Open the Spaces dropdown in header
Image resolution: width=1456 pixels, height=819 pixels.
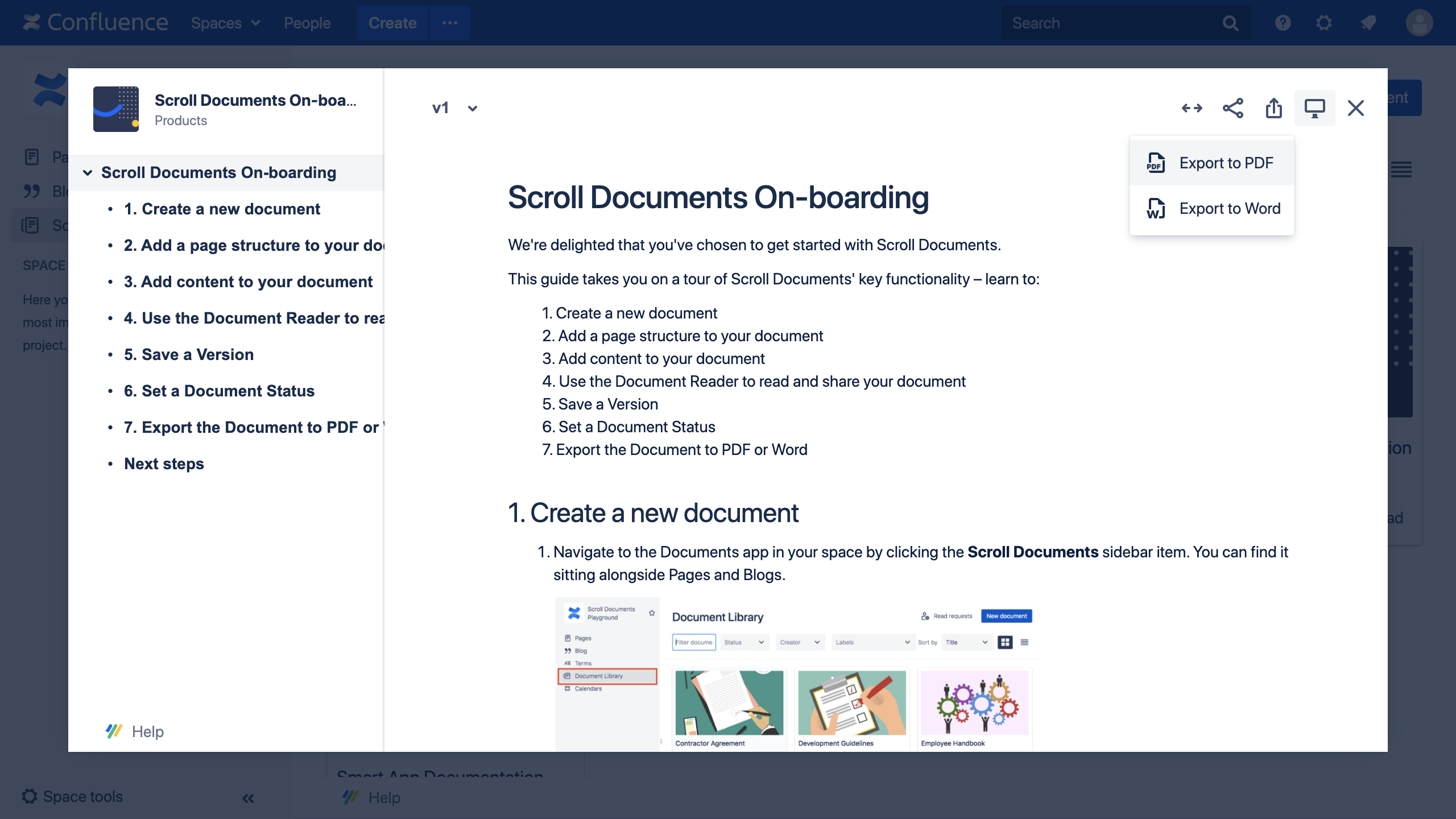(x=225, y=23)
